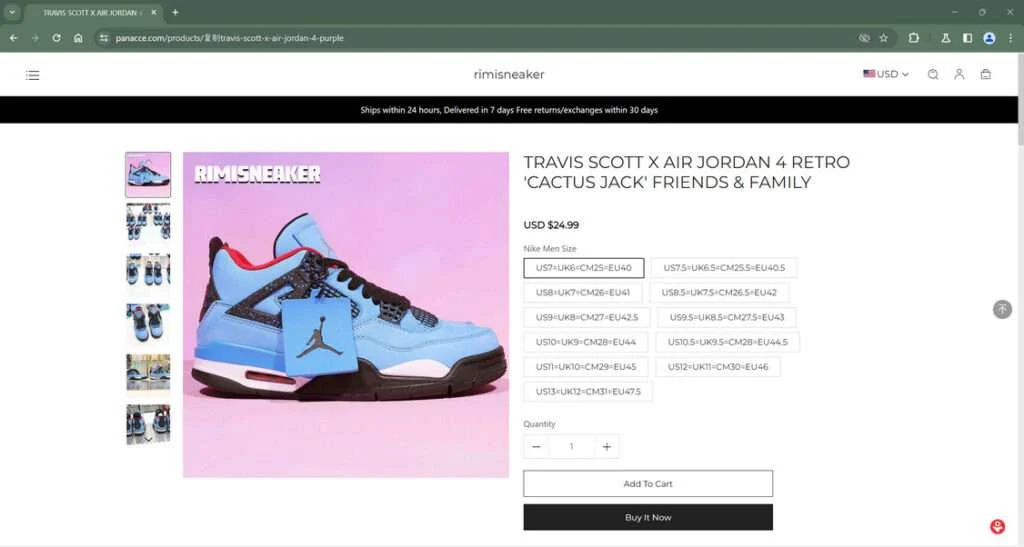Select the second product thumbnail image

(148, 222)
